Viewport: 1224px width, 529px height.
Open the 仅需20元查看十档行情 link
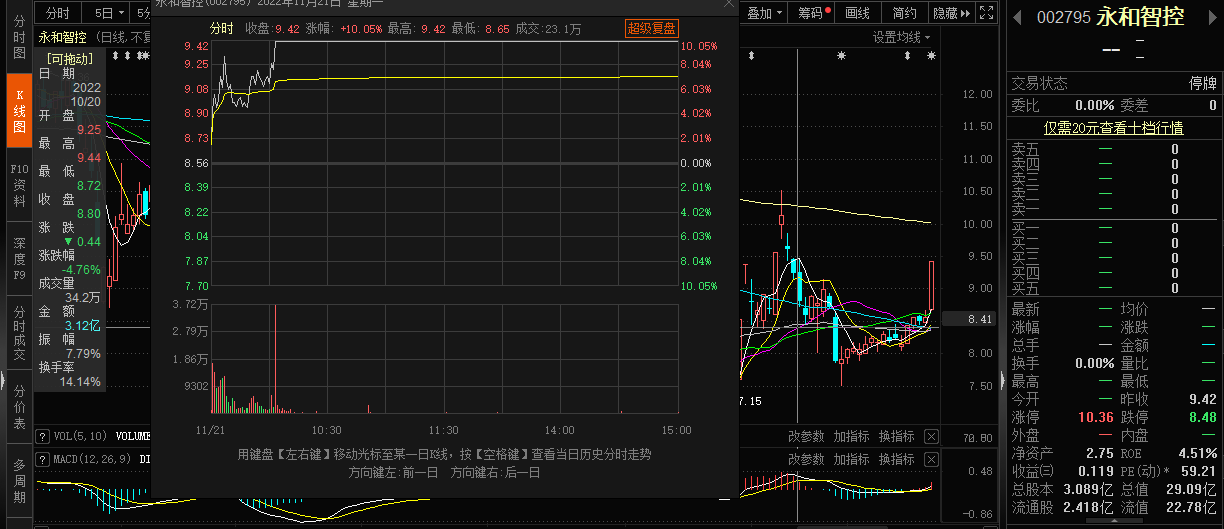[x=1113, y=128]
